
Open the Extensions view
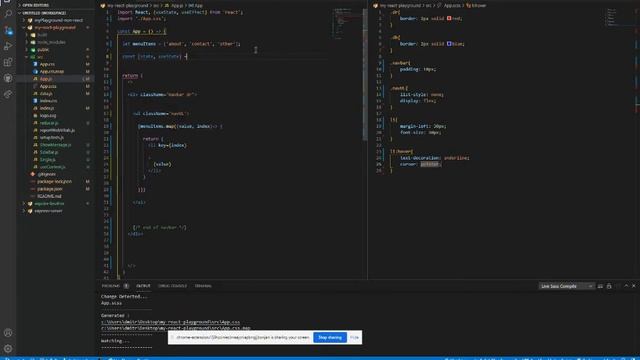8,62
